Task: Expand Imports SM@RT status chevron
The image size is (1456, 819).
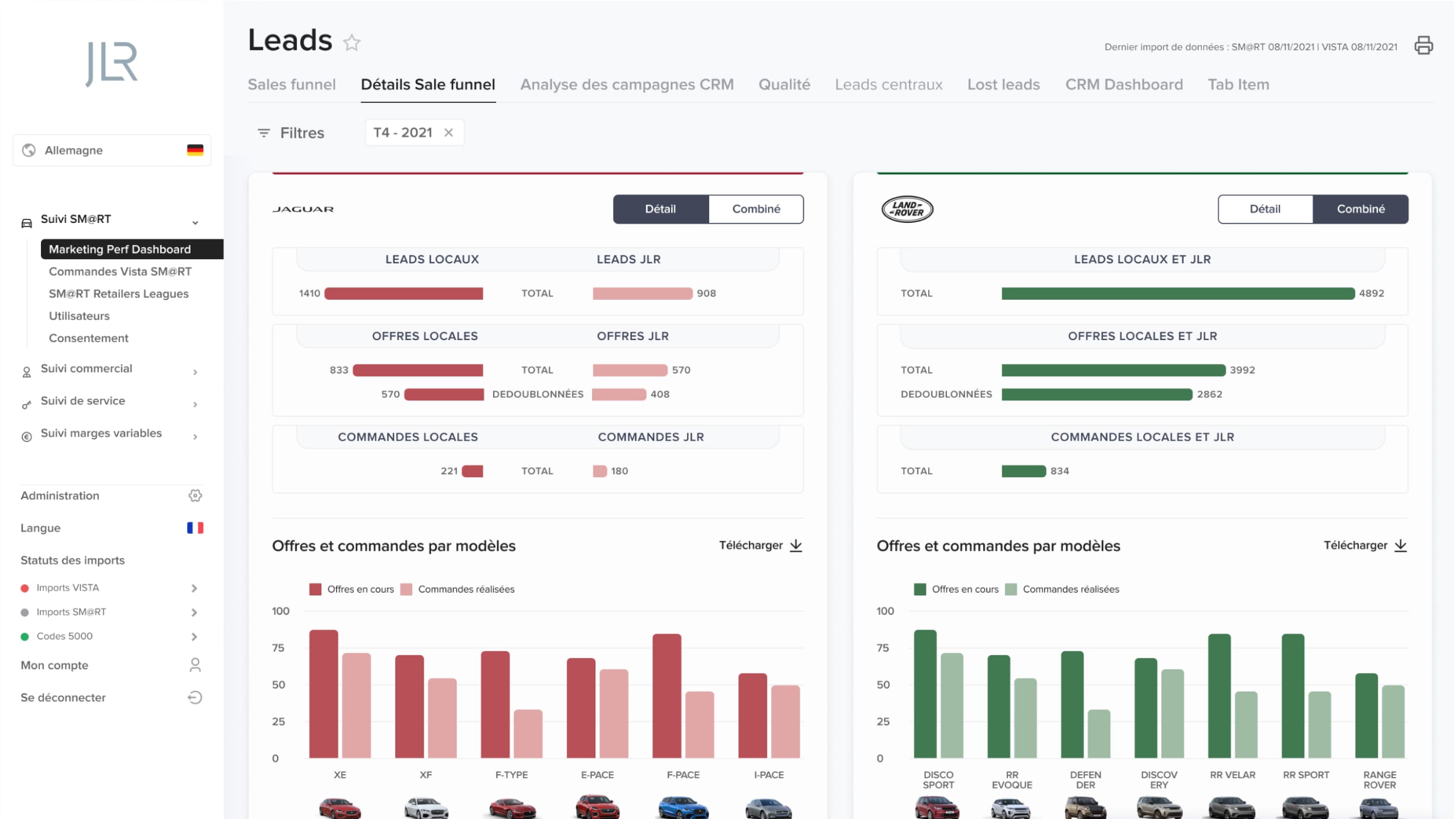Action: click(x=195, y=613)
